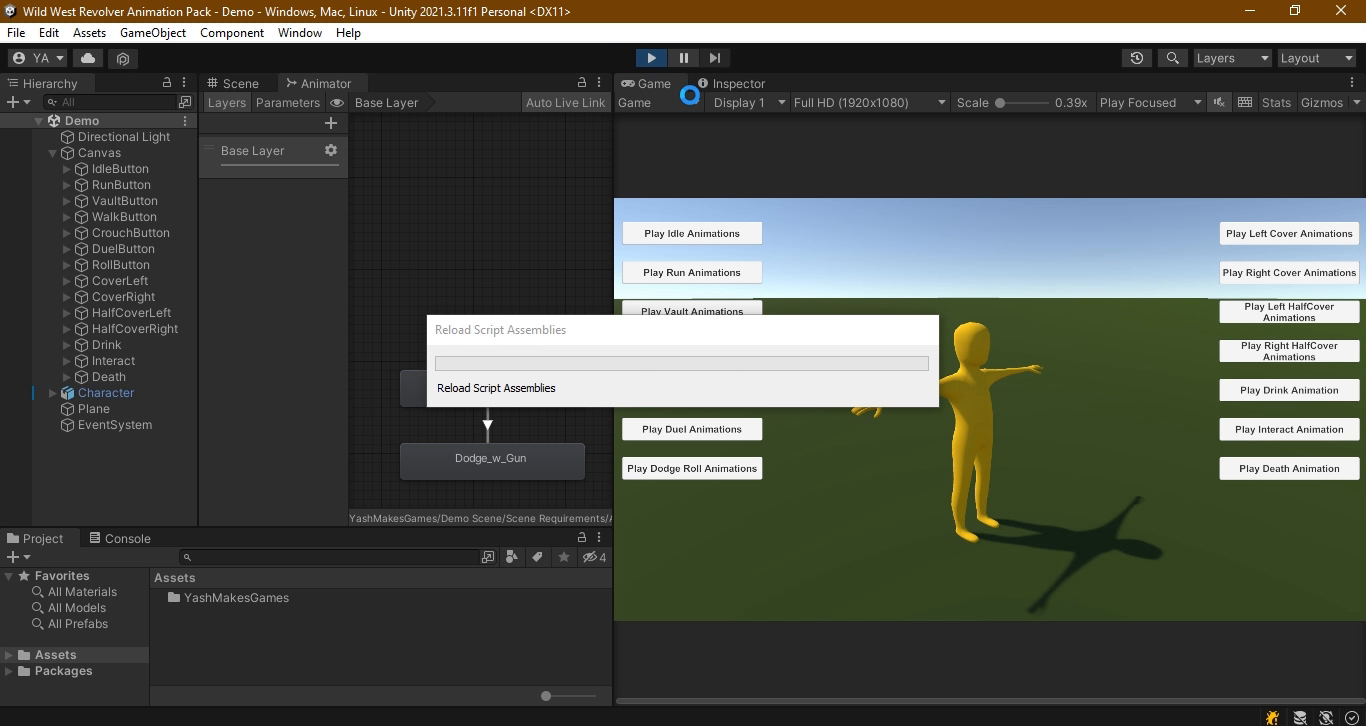Expand IdleButton in Hierarchy

coord(67,169)
